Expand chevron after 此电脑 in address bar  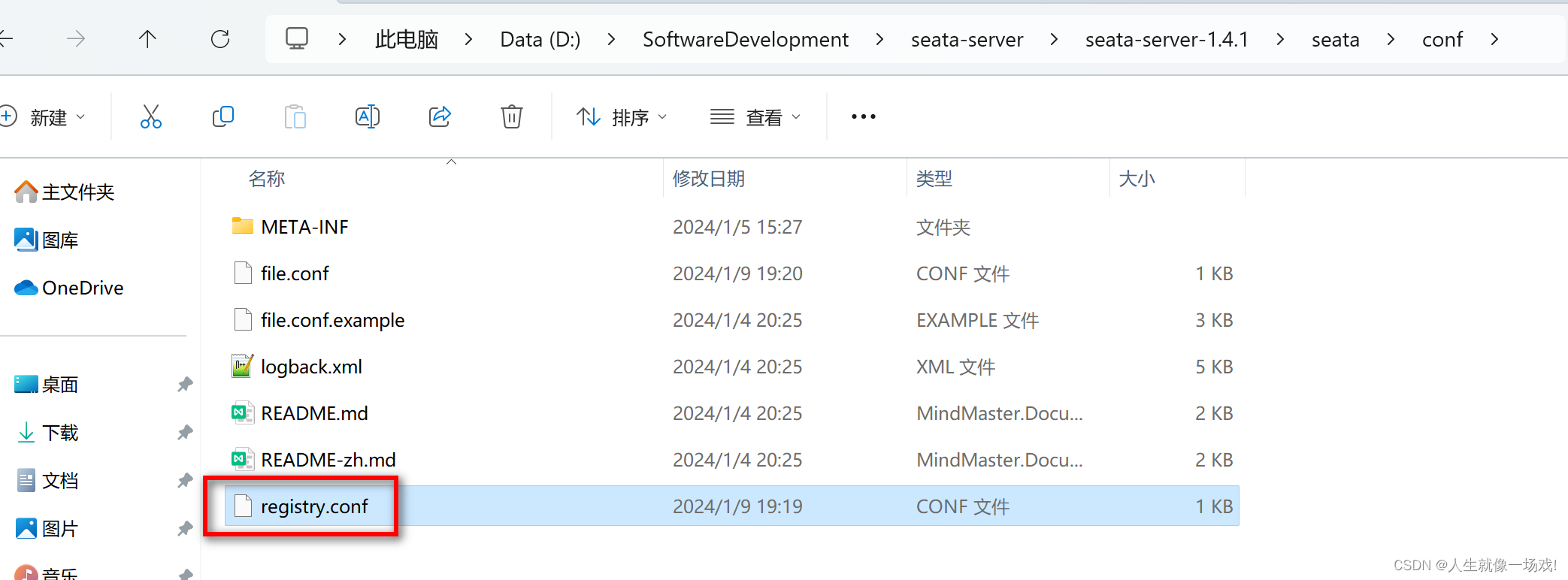[x=468, y=39]
